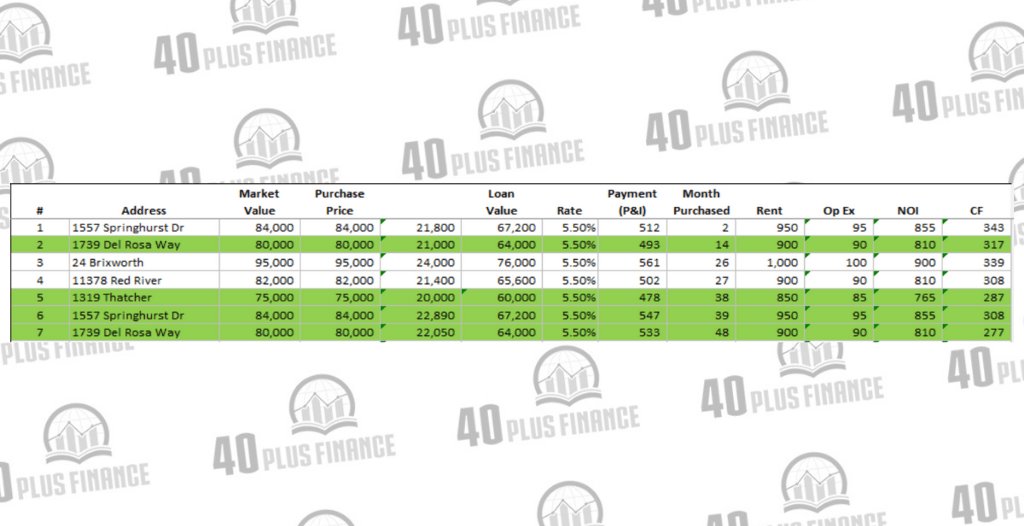Select month purchased value 14
The height and width of the screenshot is (526, 1024).
point(701,245)
